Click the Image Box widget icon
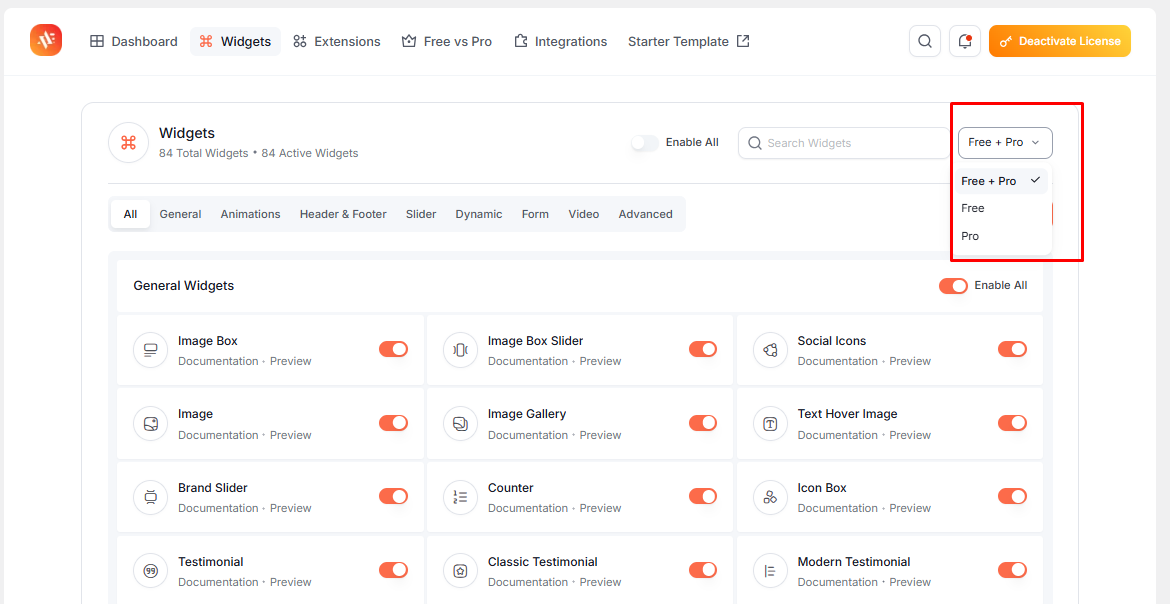The image size is (1170, 604). click(151, 349)
